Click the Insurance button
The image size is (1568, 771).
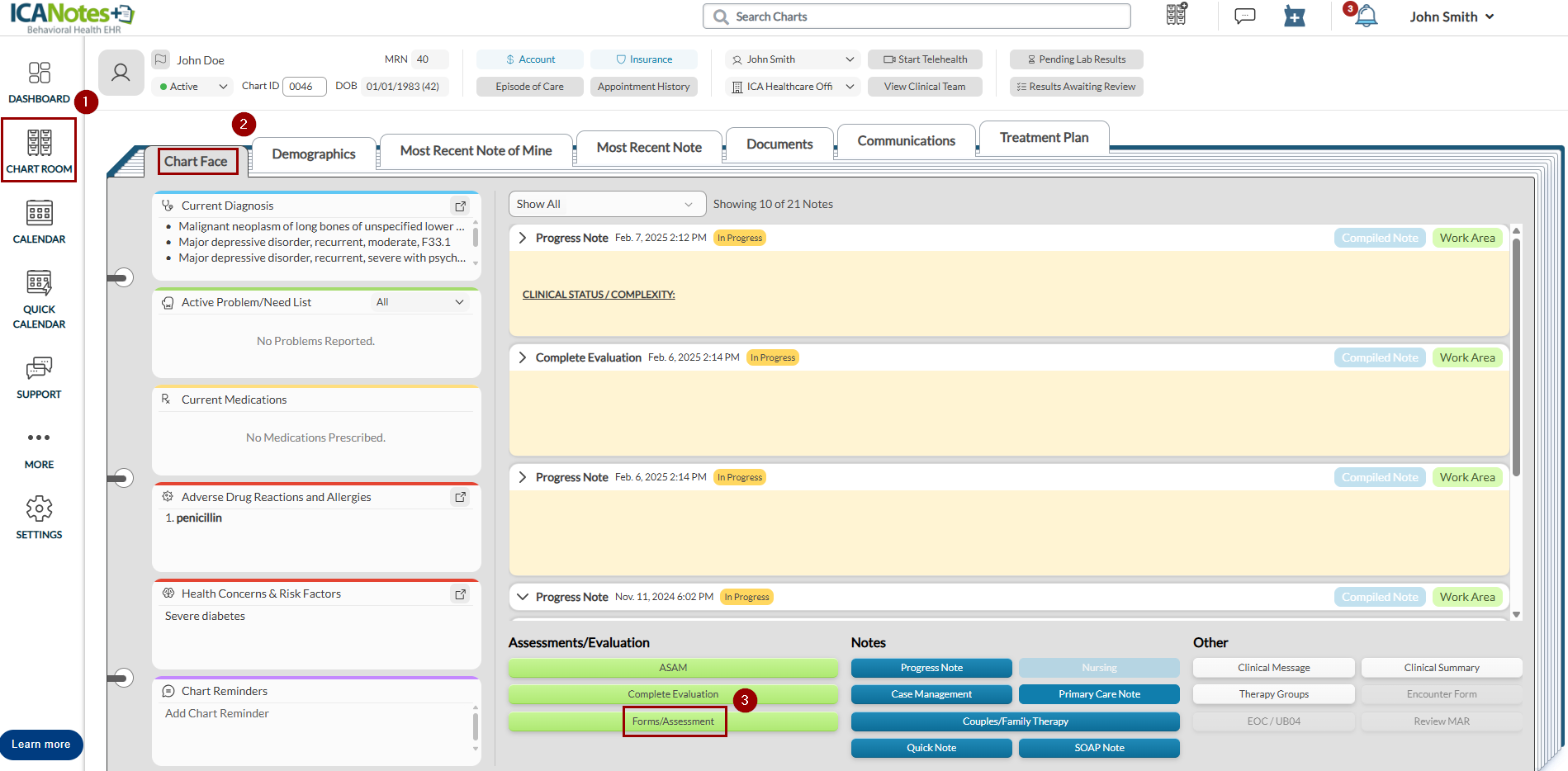[644, 59]
